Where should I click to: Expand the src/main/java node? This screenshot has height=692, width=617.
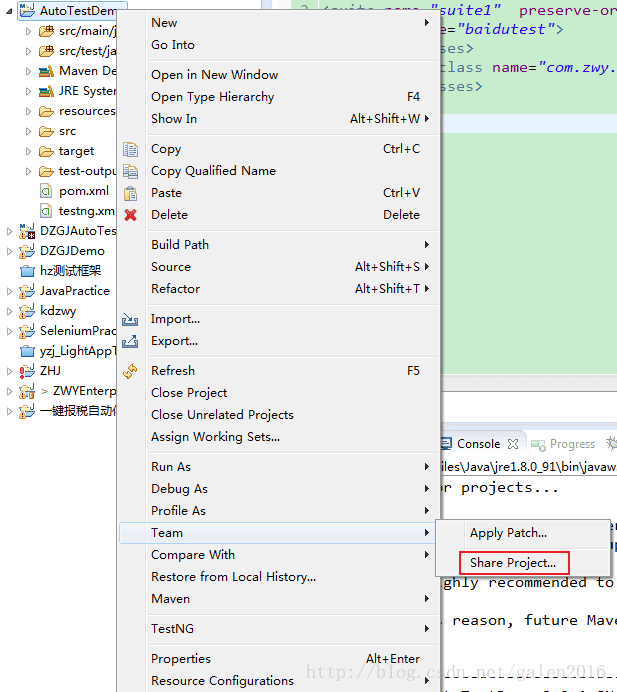pyautogui.click(x=29, y=31)
